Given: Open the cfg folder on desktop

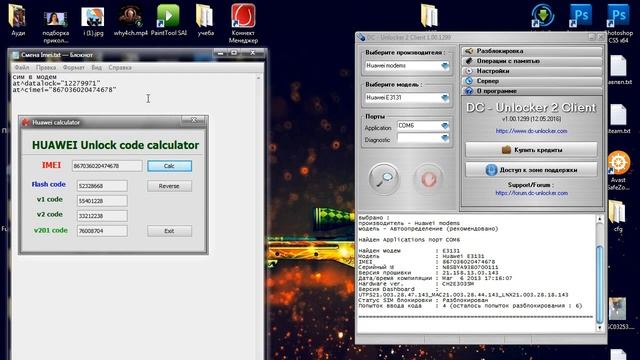Looking at the screenshot, I should click(x=618, y=216).
